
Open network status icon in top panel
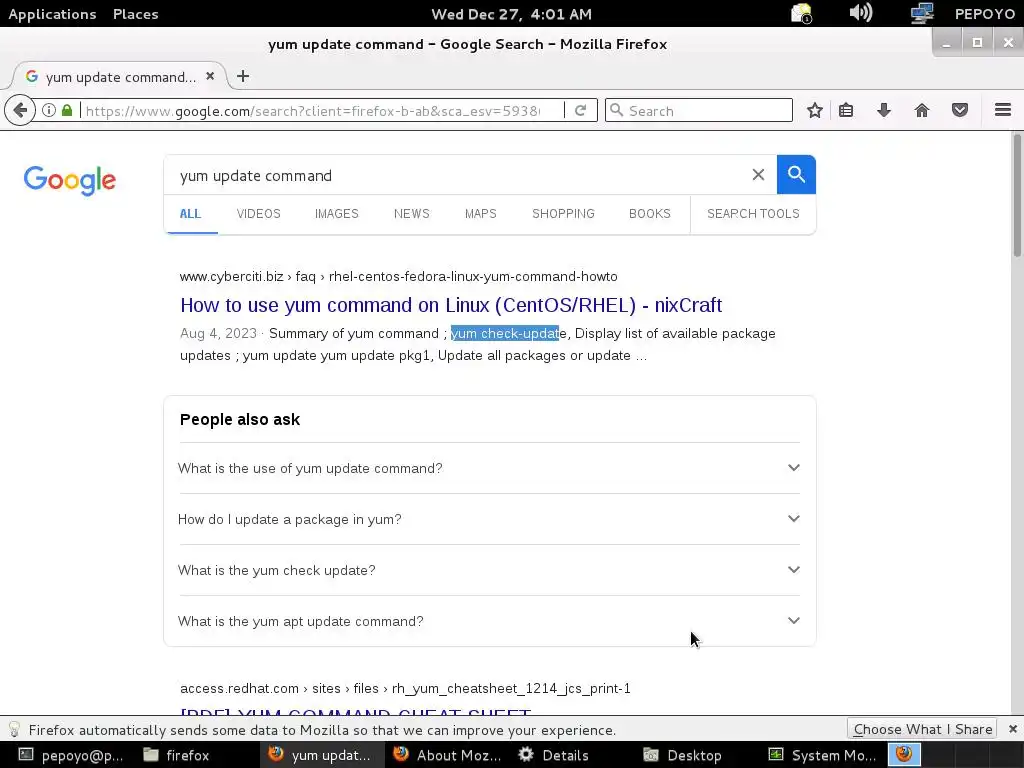pos(921,13)
